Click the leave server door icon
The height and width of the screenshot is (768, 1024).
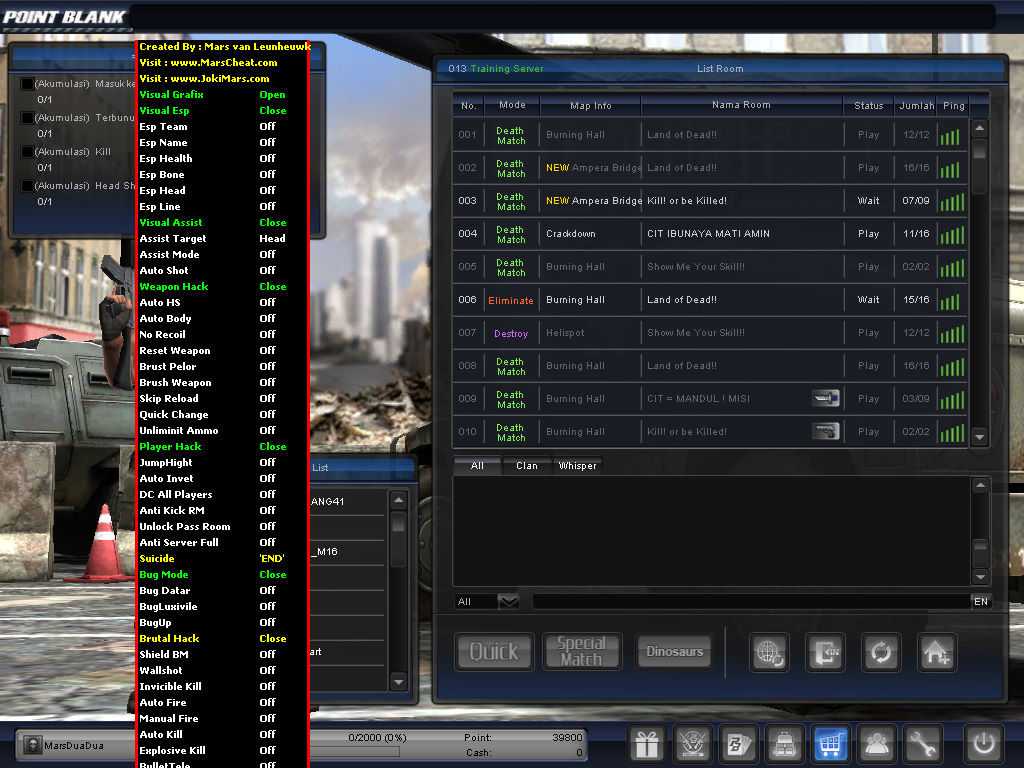click(x=825, y=652)
